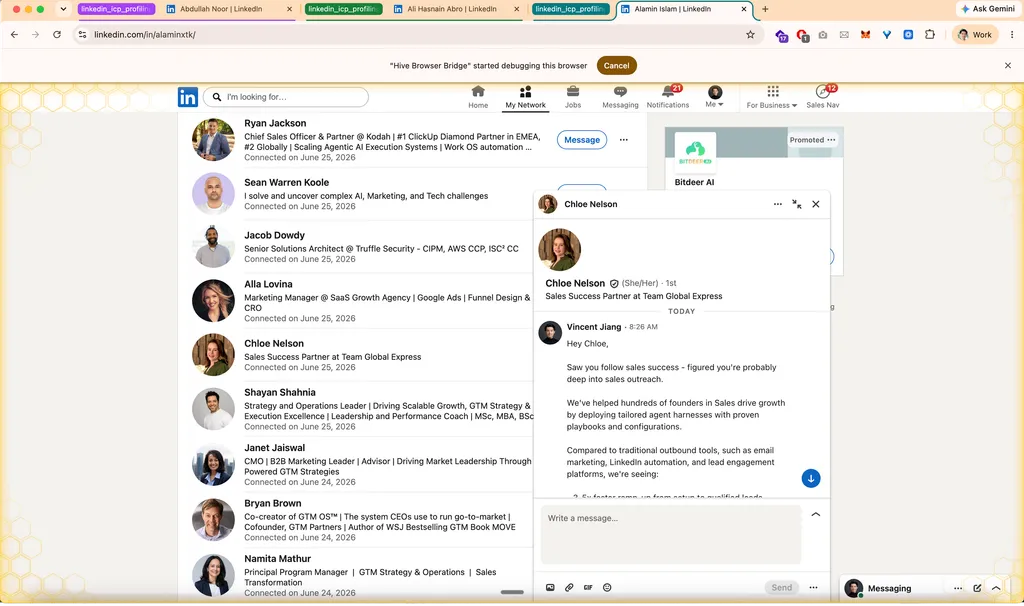The image size is (1024, 606).
Task: Click the Send button in chat
Action: pyautogui.click(x=782, y=588)
